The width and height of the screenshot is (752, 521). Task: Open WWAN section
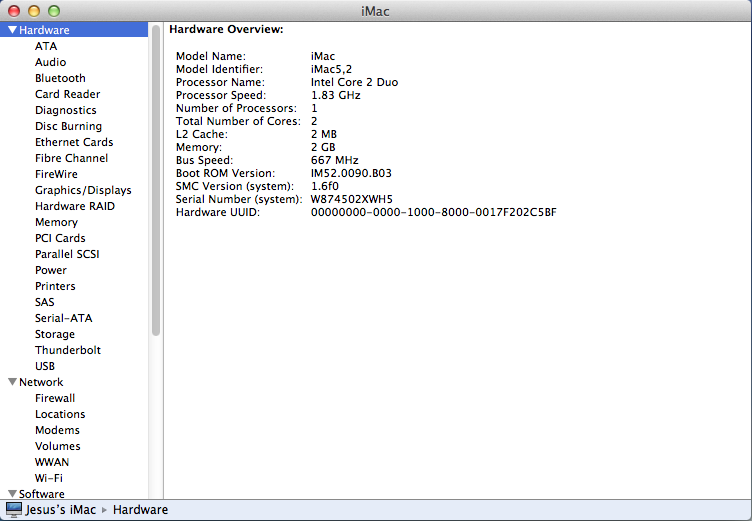pos(52,462)
